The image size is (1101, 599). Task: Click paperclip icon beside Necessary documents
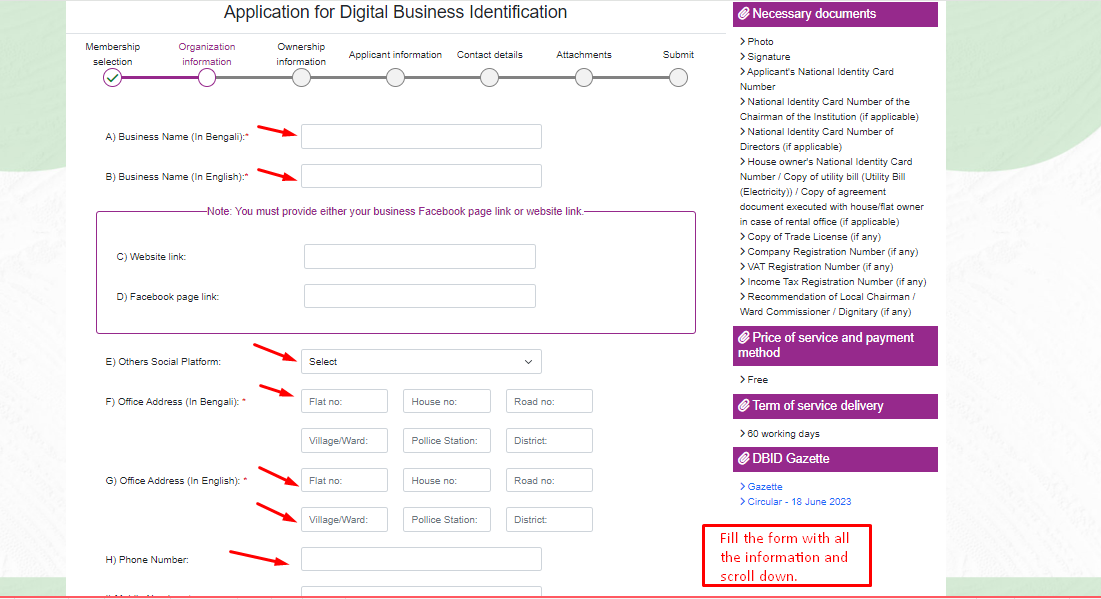tap(744, 13)
